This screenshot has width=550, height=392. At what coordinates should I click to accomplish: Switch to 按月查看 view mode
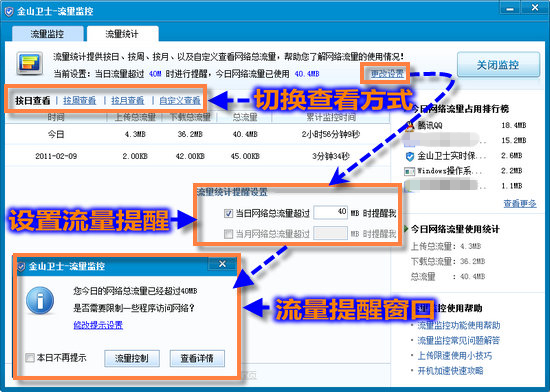[x=128, y=101]
